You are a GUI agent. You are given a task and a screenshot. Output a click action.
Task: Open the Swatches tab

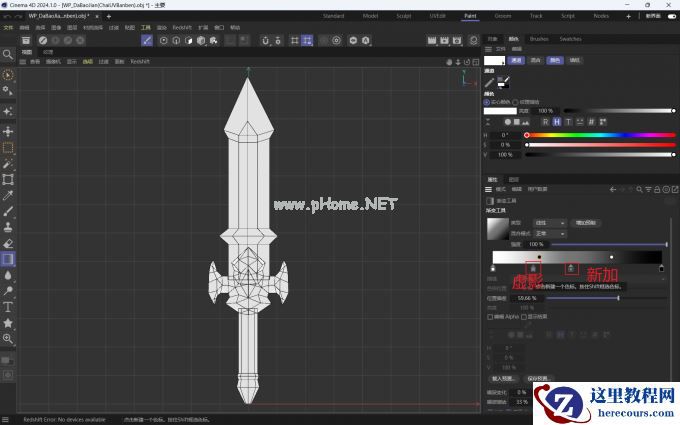570,39
